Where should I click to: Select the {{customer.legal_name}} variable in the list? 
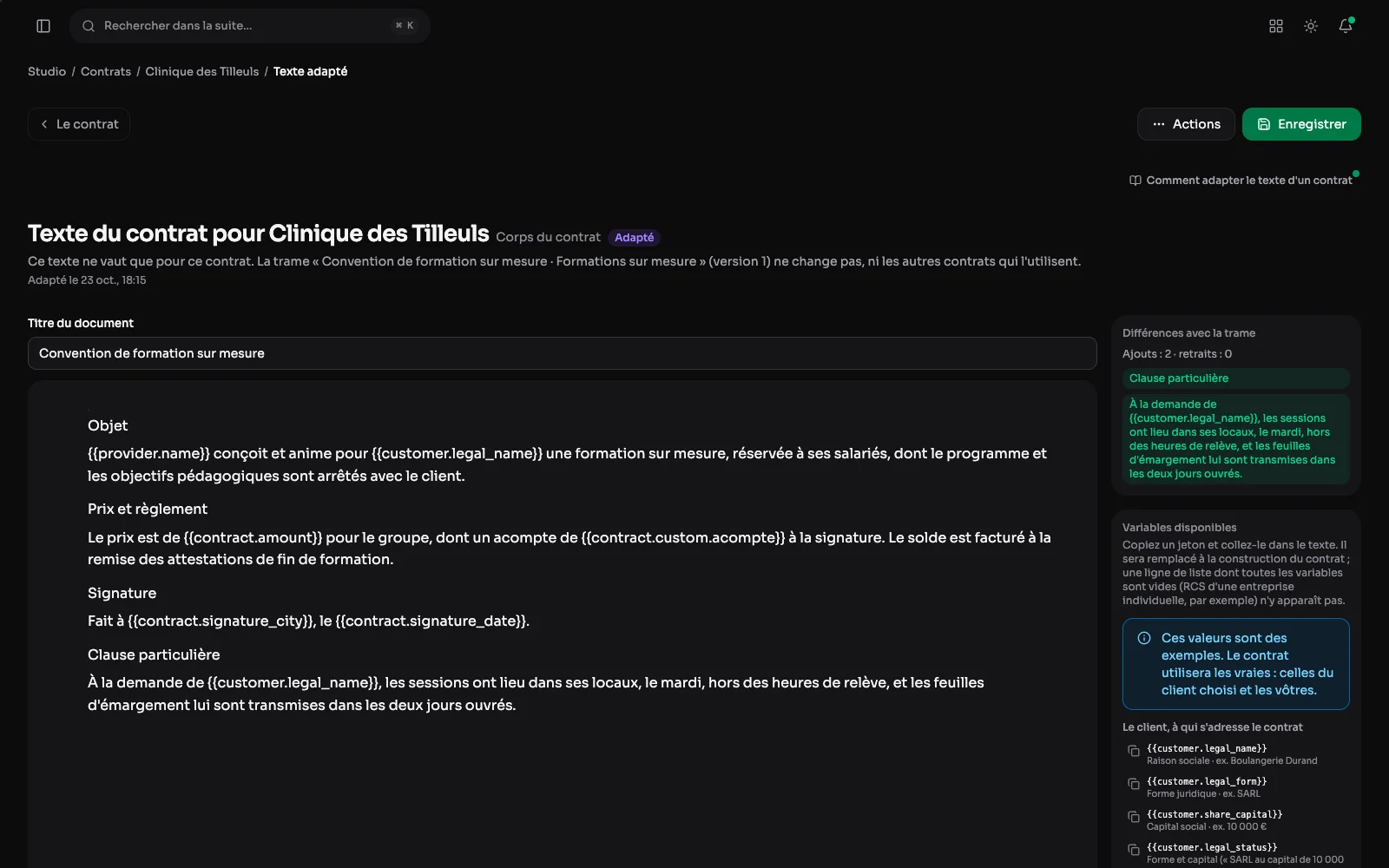1207,748
